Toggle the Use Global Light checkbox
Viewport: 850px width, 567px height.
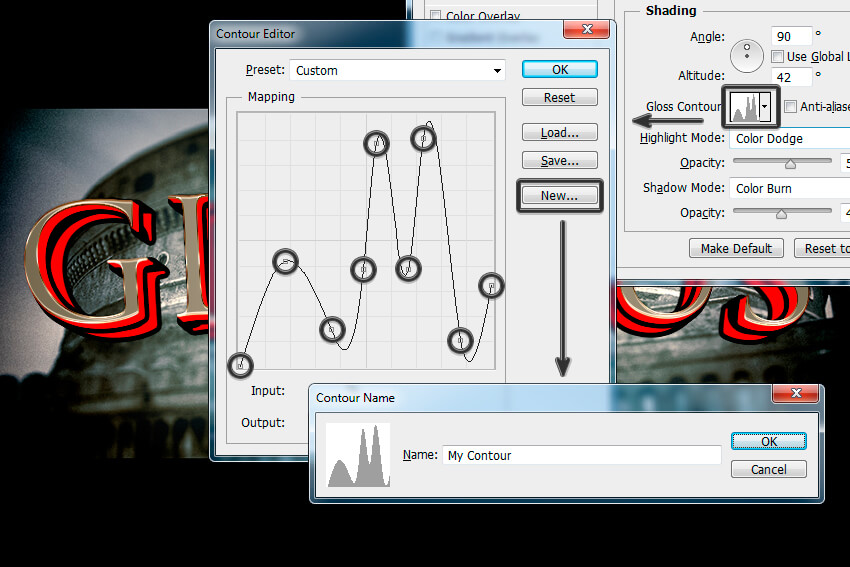click(x=777, y=56)
